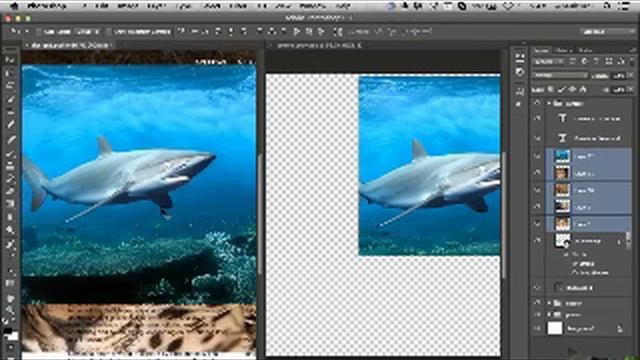Switch to the Paths panel tab

[x=585, y=50]
